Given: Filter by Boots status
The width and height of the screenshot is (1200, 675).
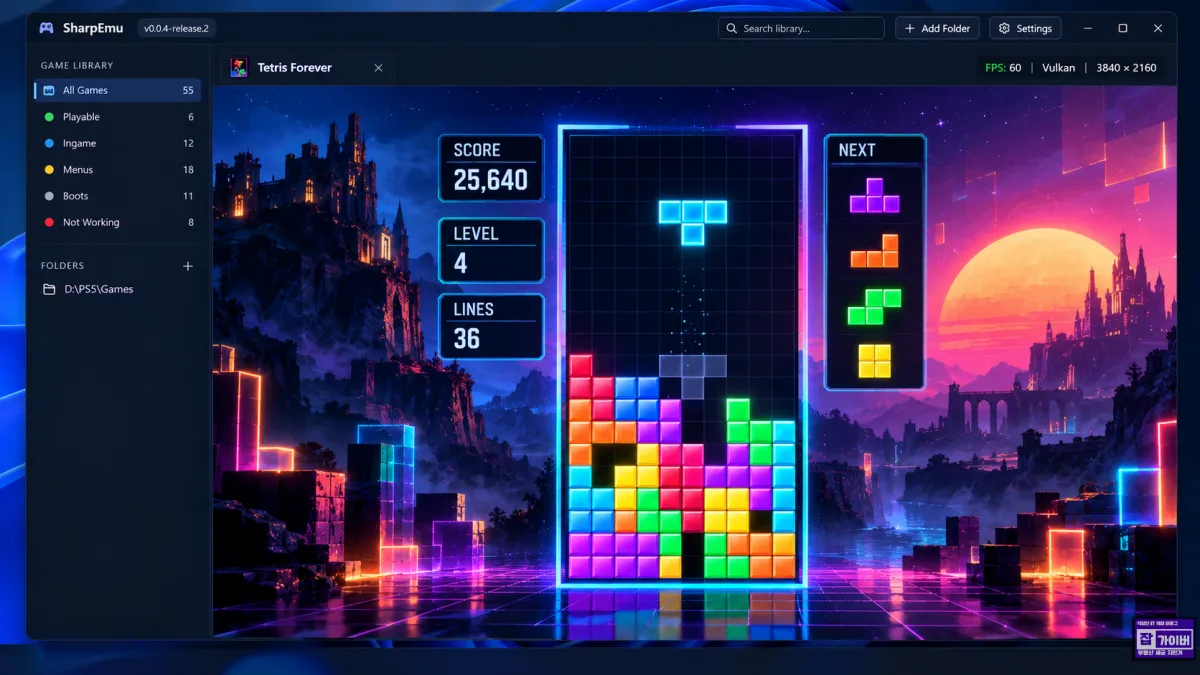Looking at the screenshot, I should click(x=117, y=196).
